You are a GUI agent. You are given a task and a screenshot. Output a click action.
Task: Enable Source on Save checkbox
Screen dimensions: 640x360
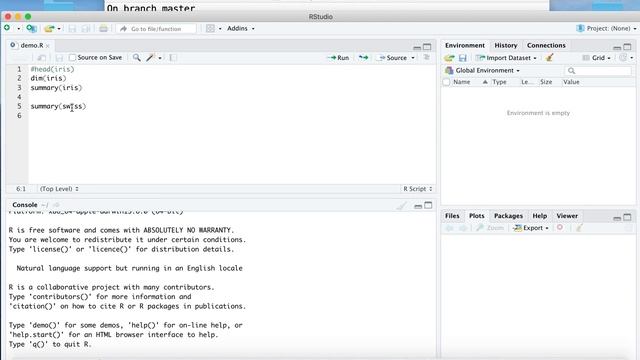(x=73, y=58)
